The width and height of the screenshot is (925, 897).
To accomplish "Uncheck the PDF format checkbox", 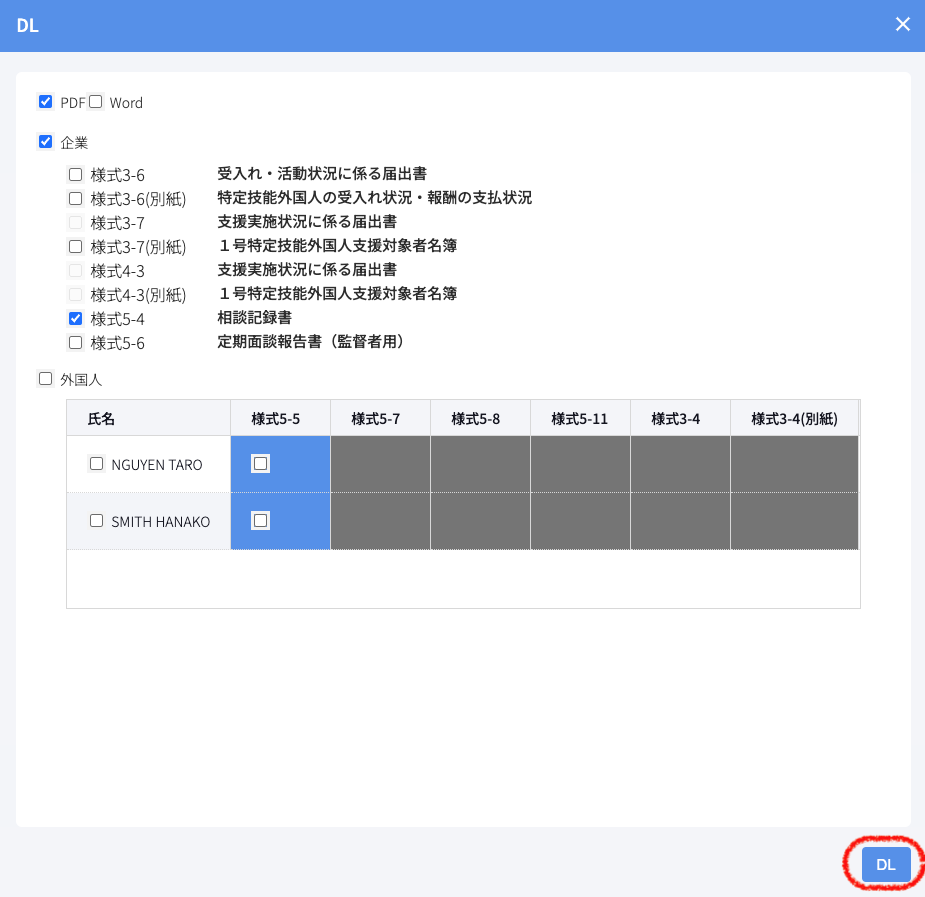I will 45,102.
